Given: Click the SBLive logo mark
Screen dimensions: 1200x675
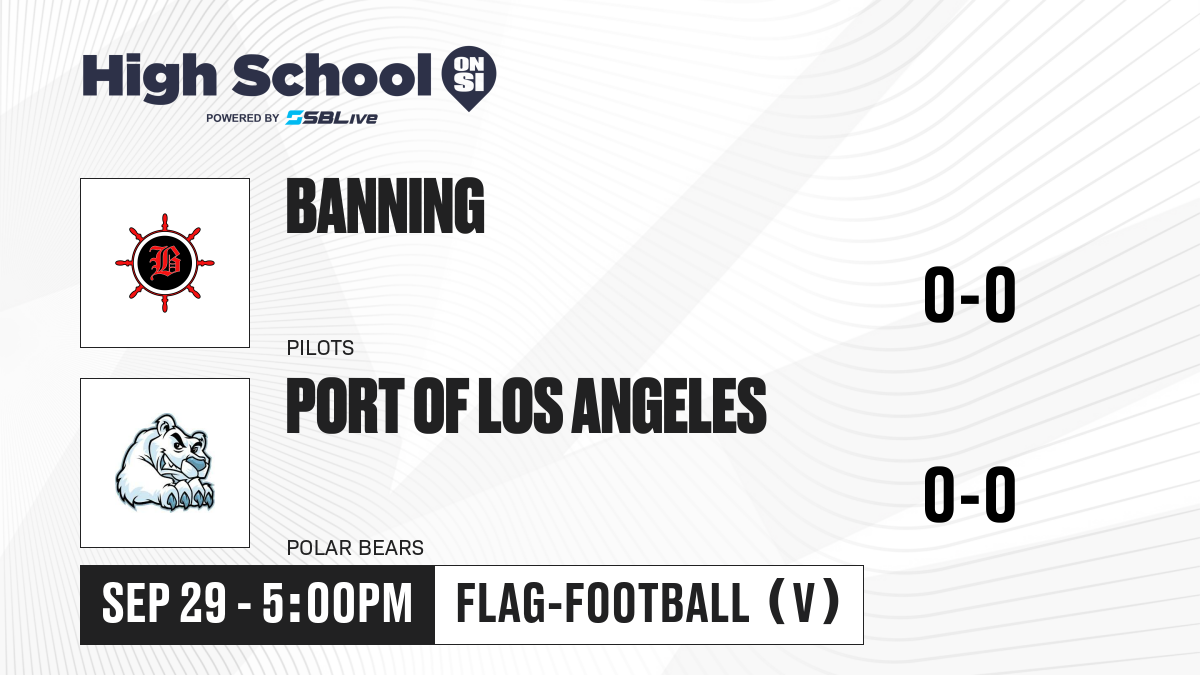Looking at the screenshot, I should (295, 118).
